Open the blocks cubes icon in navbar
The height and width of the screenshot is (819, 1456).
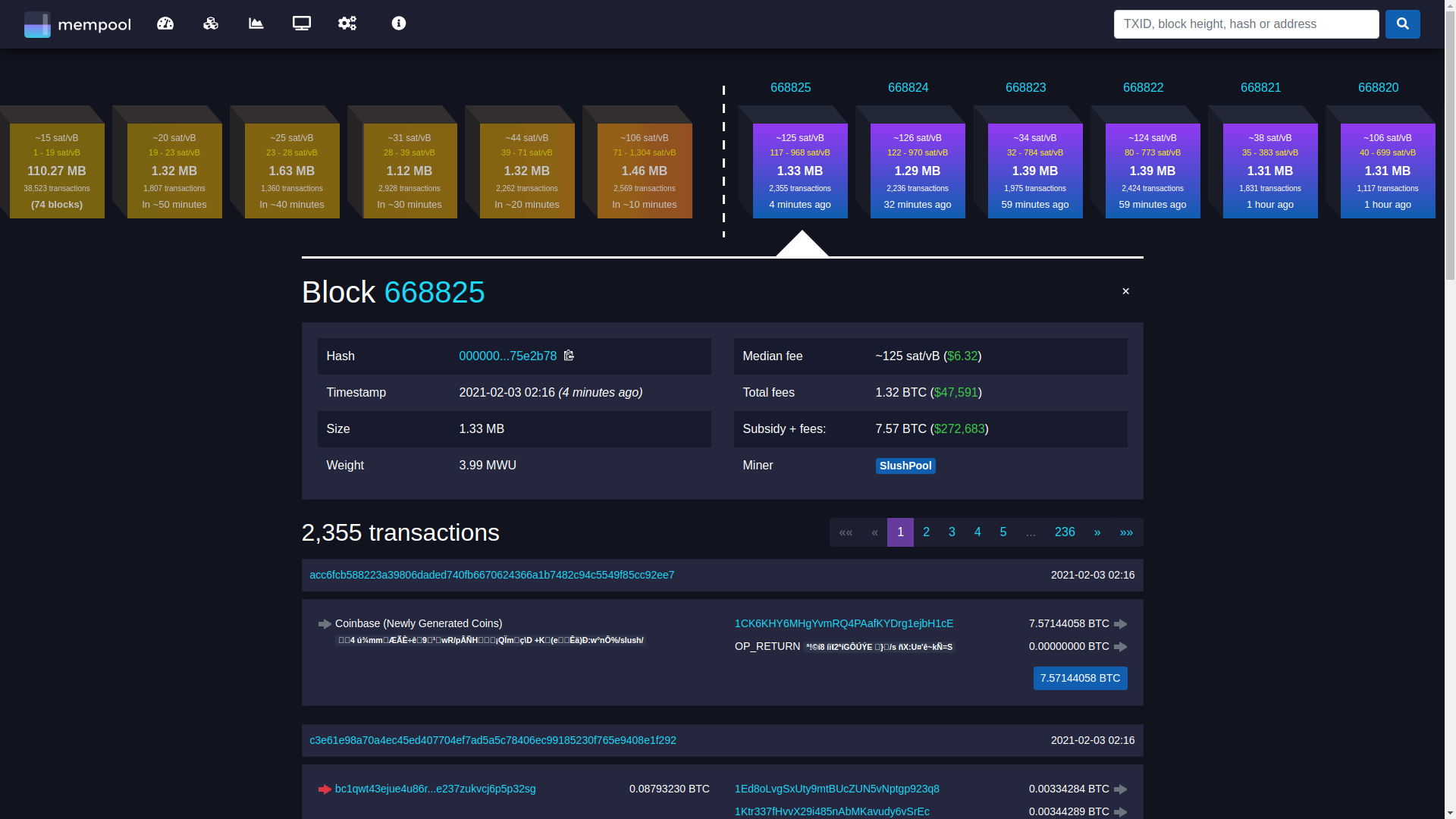(211, 24)
